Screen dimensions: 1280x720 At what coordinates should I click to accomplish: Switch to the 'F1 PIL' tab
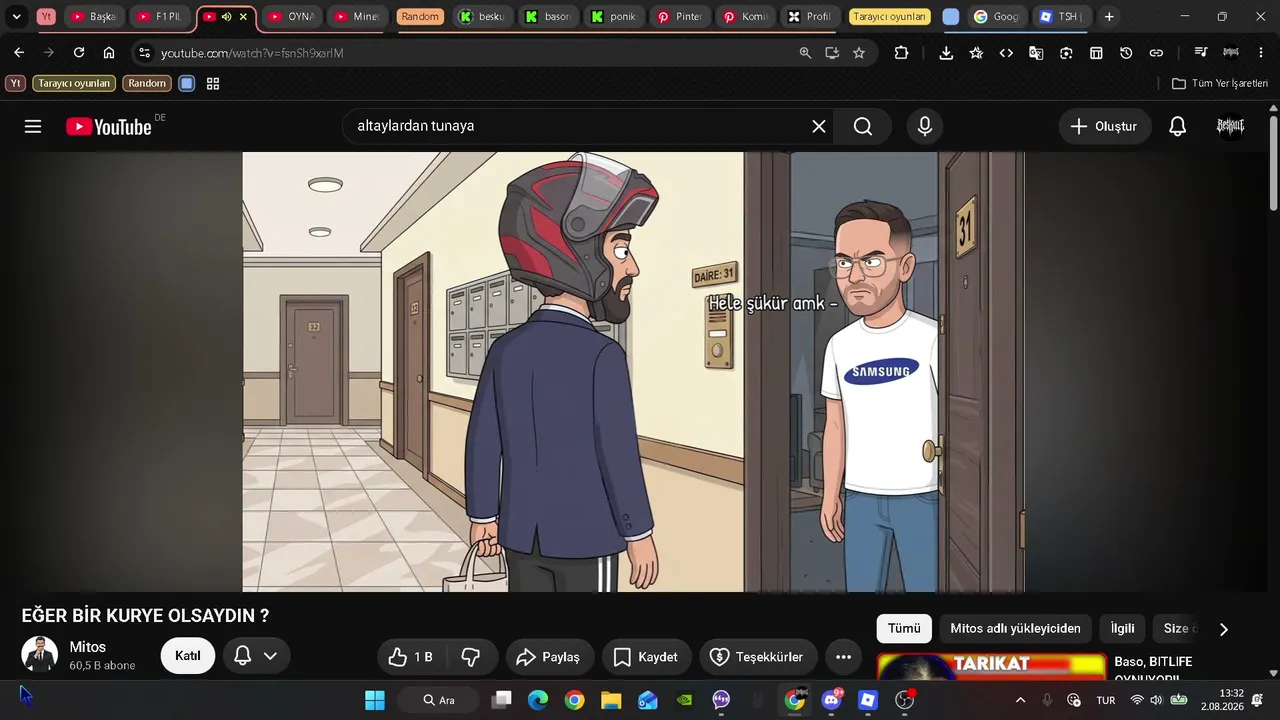point(160,17)
